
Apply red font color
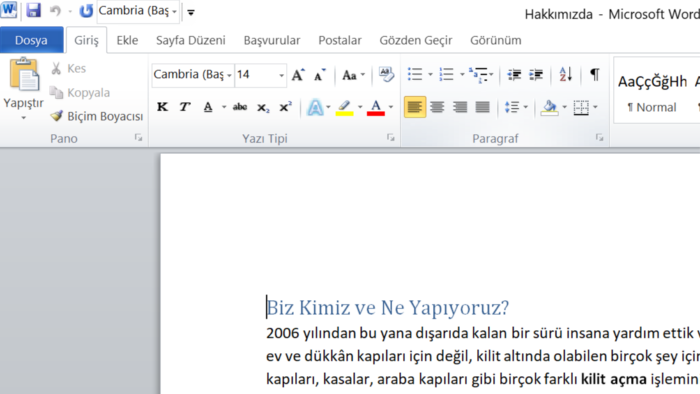tap(375, 108)
